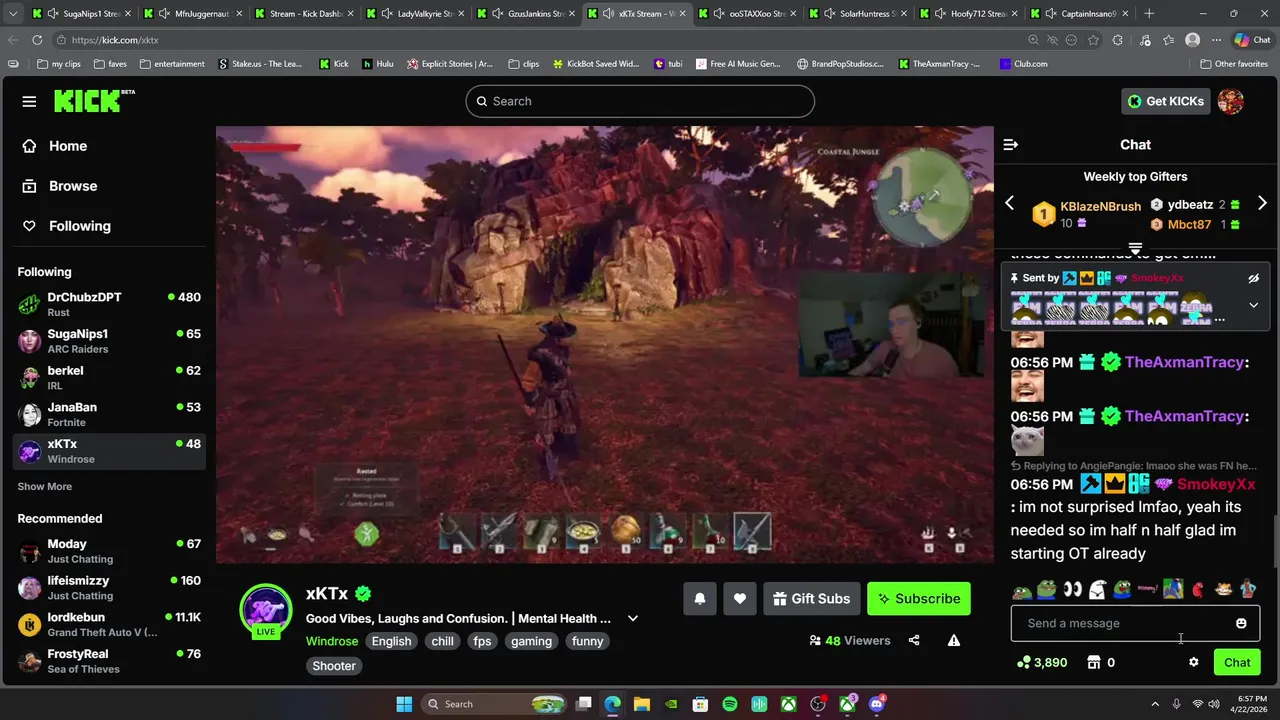Enable stream notifications with bell icon
Screen dimensions: 1280x720
click(x=700, y=599)
